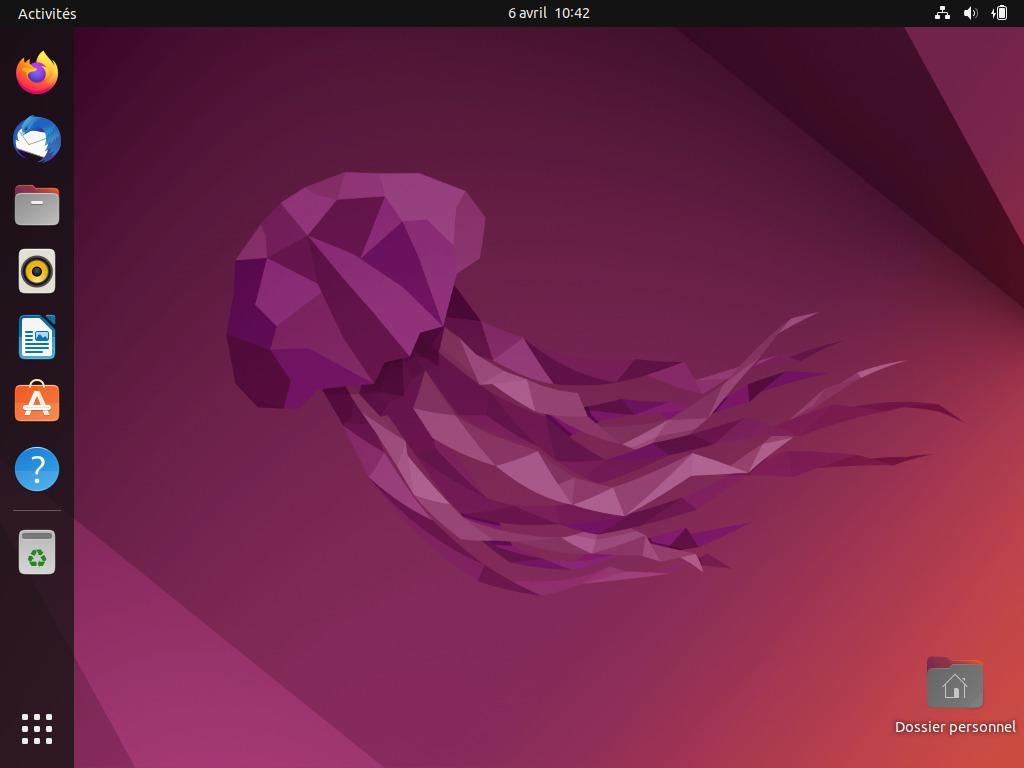The width and height of the screenshot is (1024, 768).
Task: Open the calendar from the 6 avril clock
Action: [549, 13]
